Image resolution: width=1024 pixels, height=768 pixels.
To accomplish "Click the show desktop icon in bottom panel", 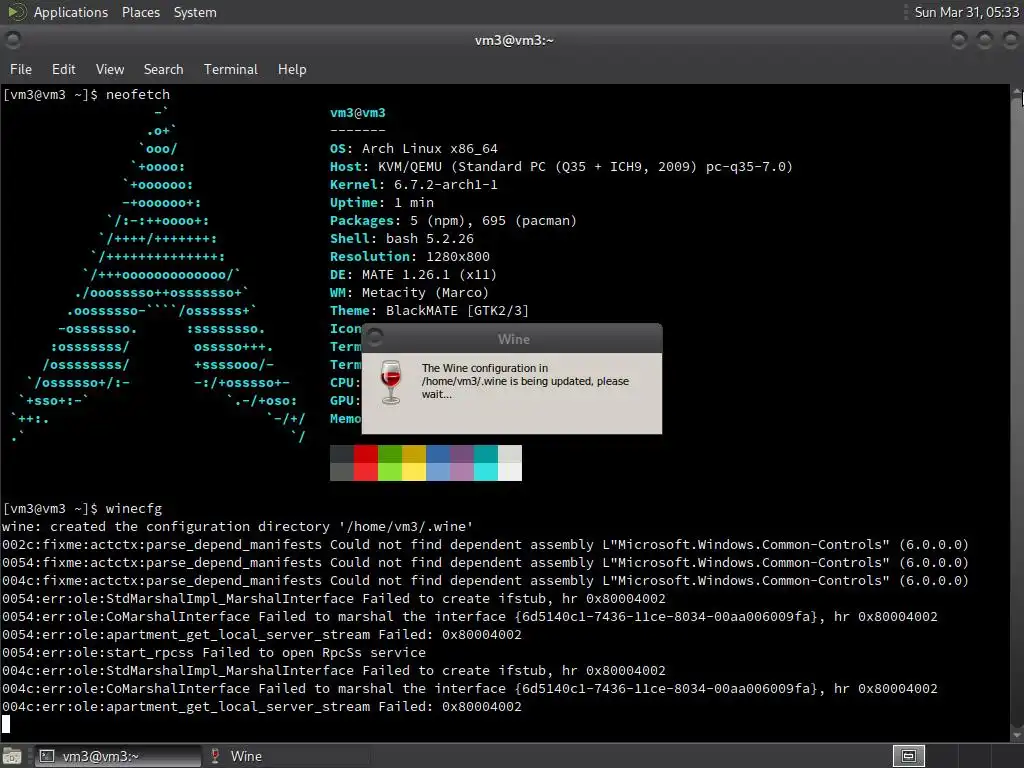I will [x=12, y=756].
